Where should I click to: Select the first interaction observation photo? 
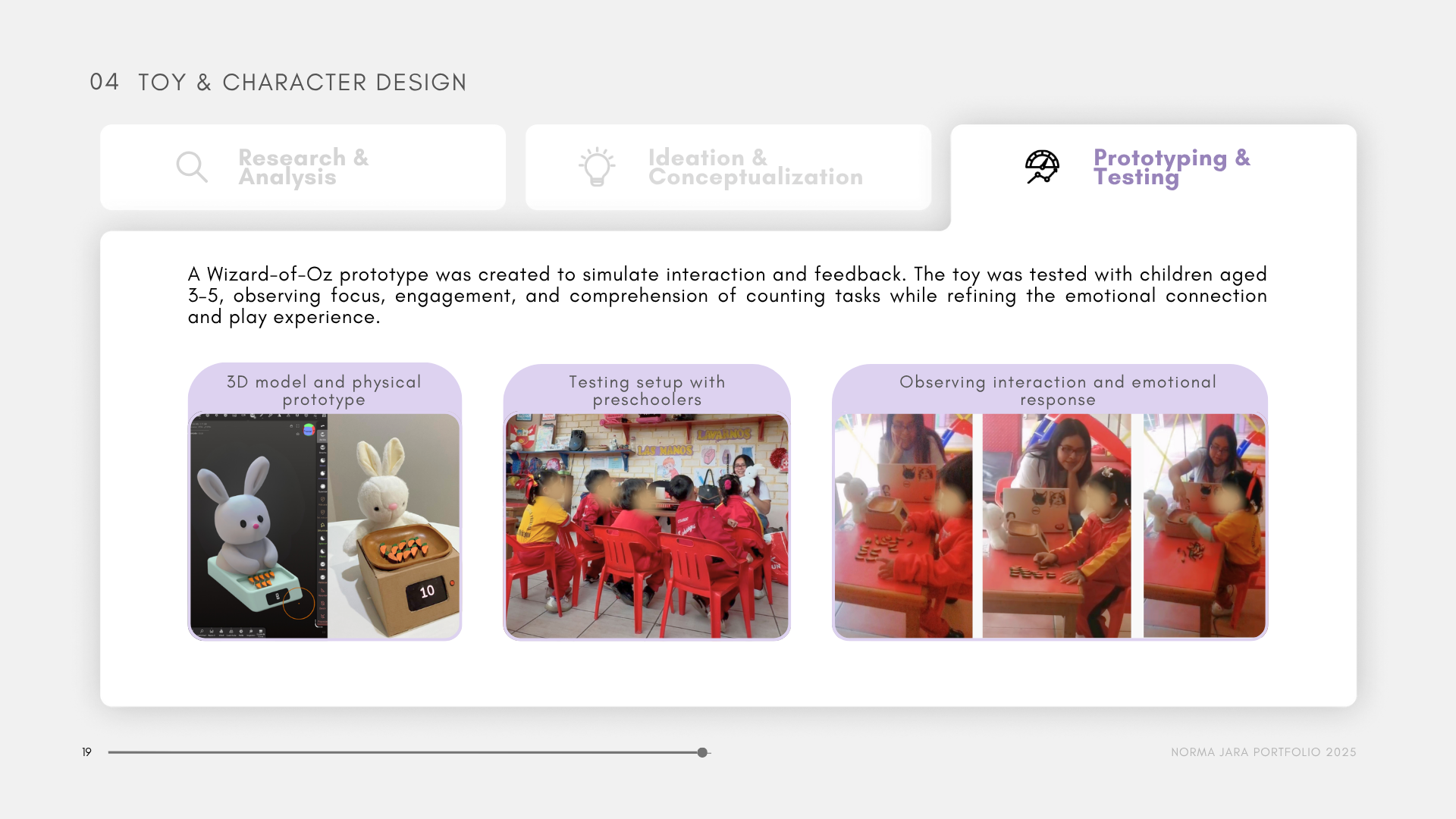tap(903, 526)
